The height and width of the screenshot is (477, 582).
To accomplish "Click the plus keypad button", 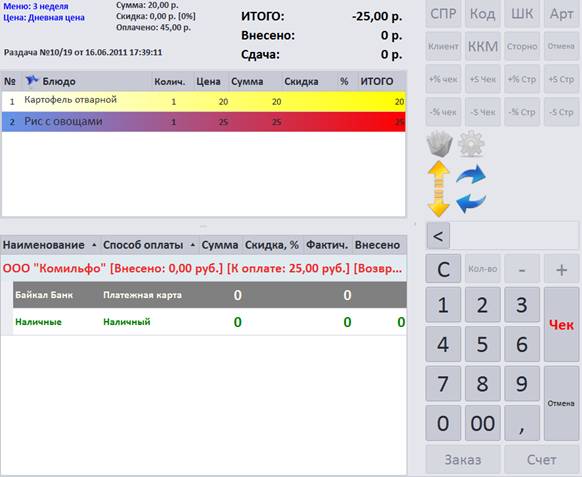I will click(x=562, y=269).
